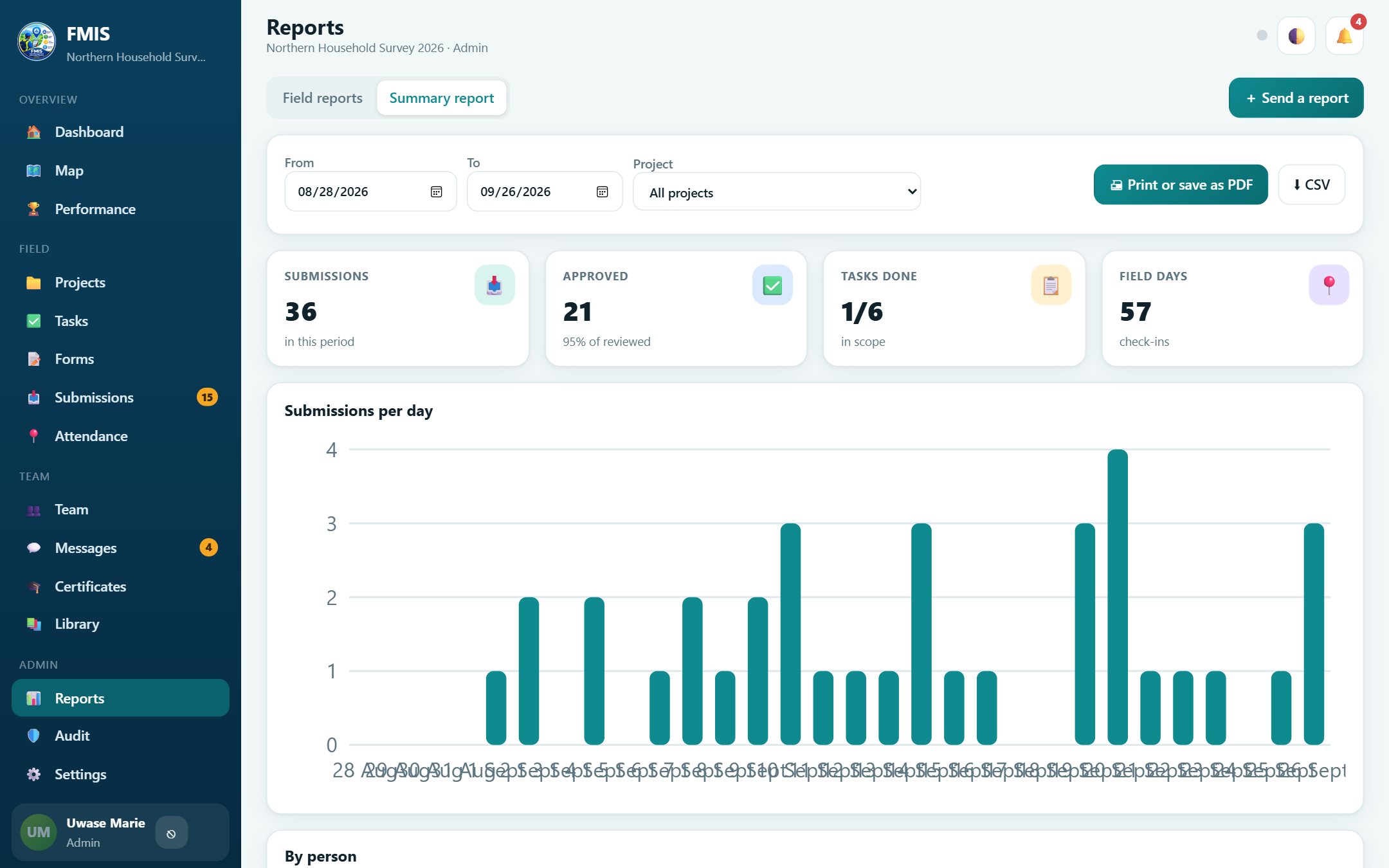The height and width of the screenshot is (868, 1389).
Task: Click Print or save as PDF
Action: (1181, 185)
